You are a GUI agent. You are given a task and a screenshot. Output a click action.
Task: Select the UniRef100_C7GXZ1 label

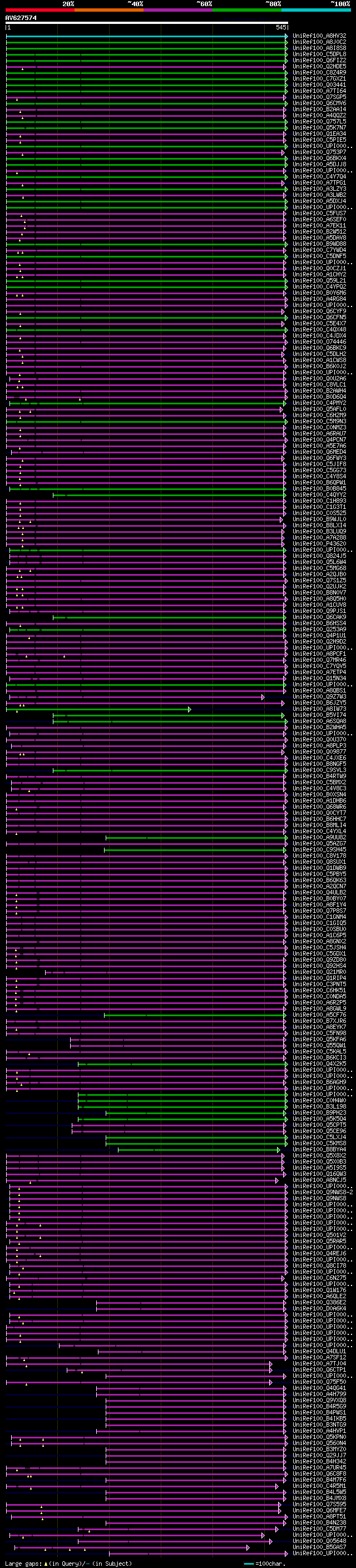click(319, 78)
